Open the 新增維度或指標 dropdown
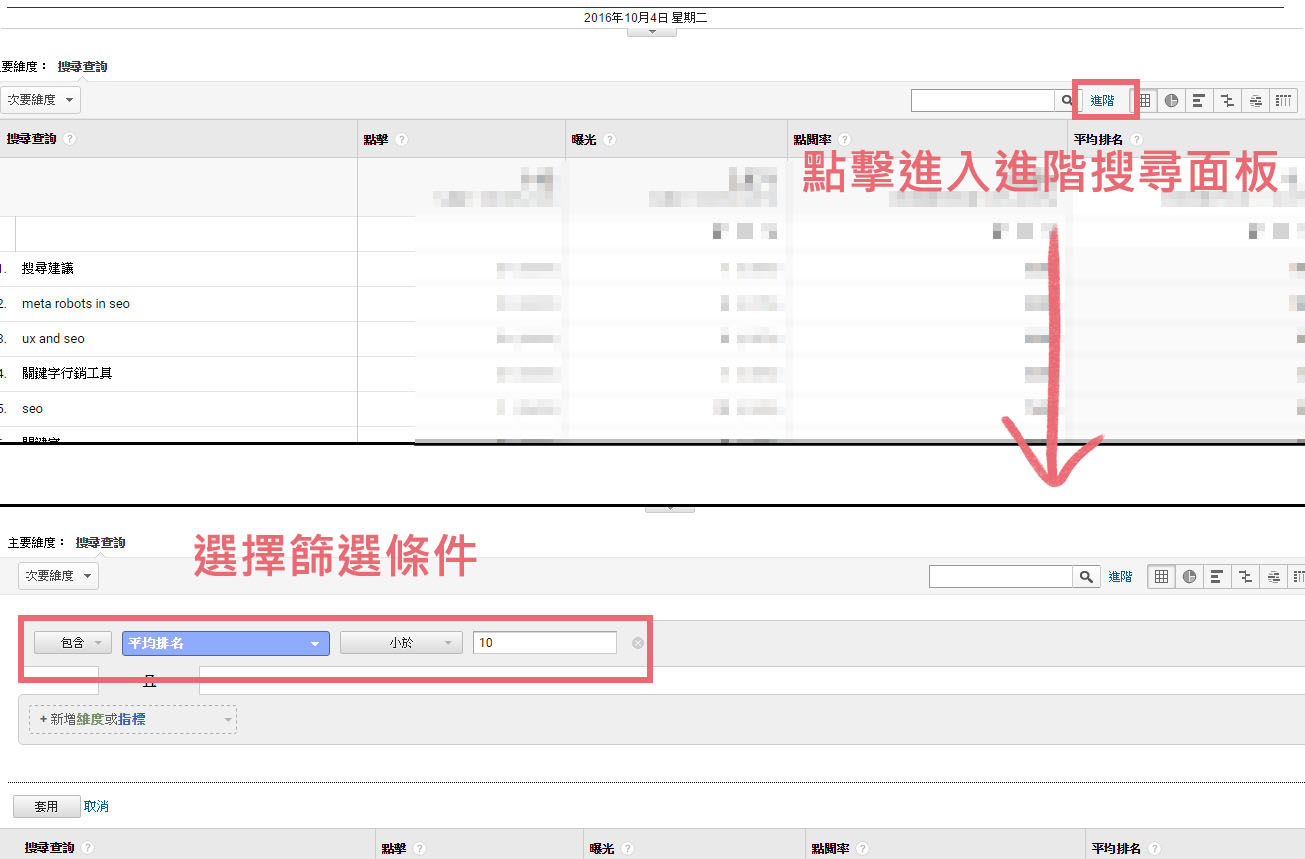1305x859 pixels. pyautogui.click(x=133, y=719)
